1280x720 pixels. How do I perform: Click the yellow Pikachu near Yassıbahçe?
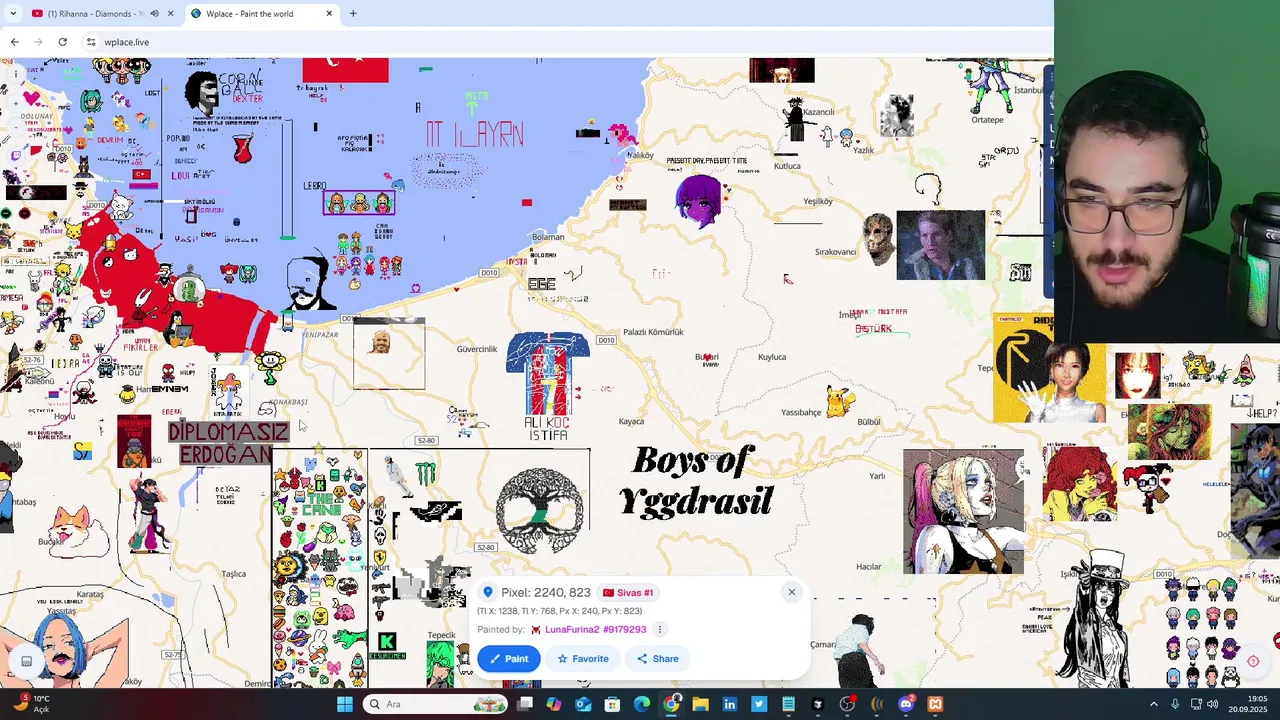pos(840,402)
